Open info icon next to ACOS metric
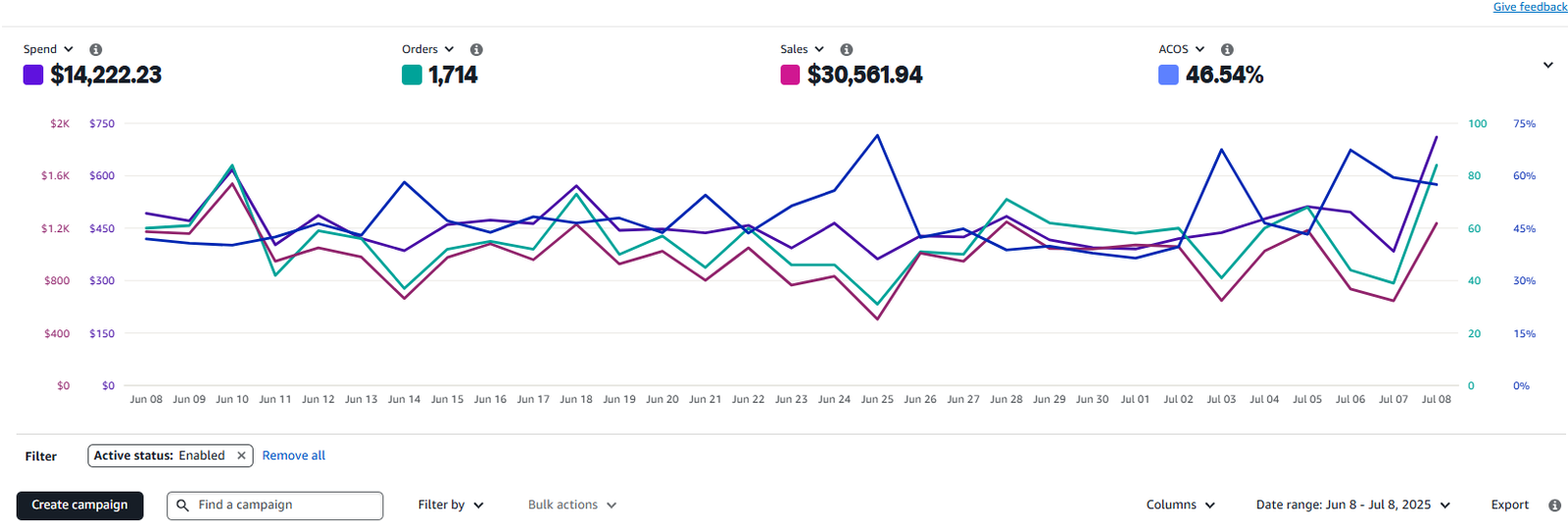This screenshot has width=1568, height=532. [x=1227, y=49]
